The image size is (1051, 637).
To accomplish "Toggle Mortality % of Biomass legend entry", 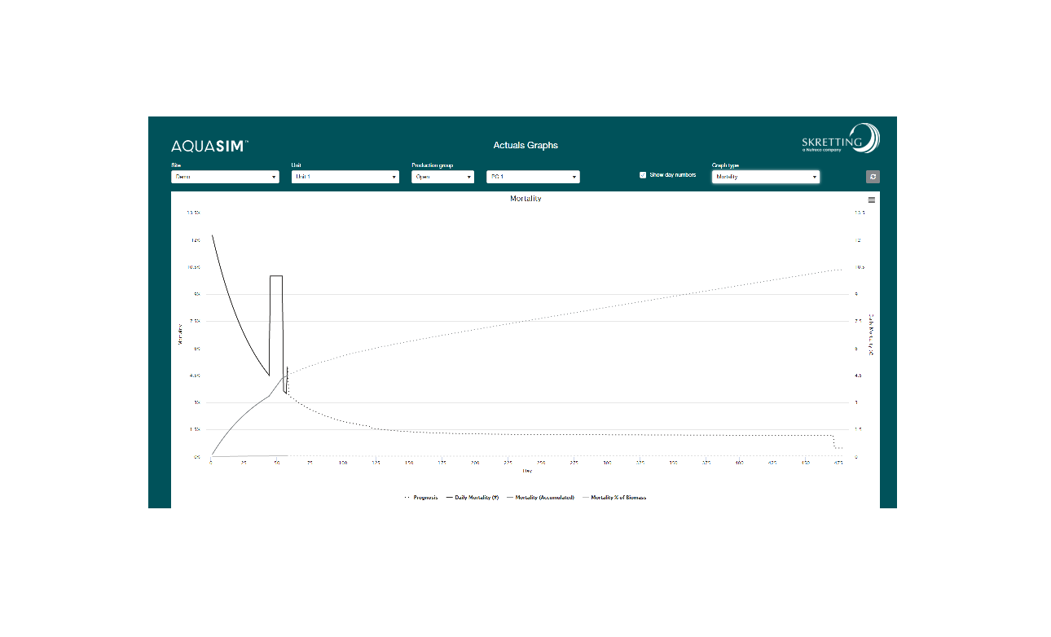I will (617, 497).
